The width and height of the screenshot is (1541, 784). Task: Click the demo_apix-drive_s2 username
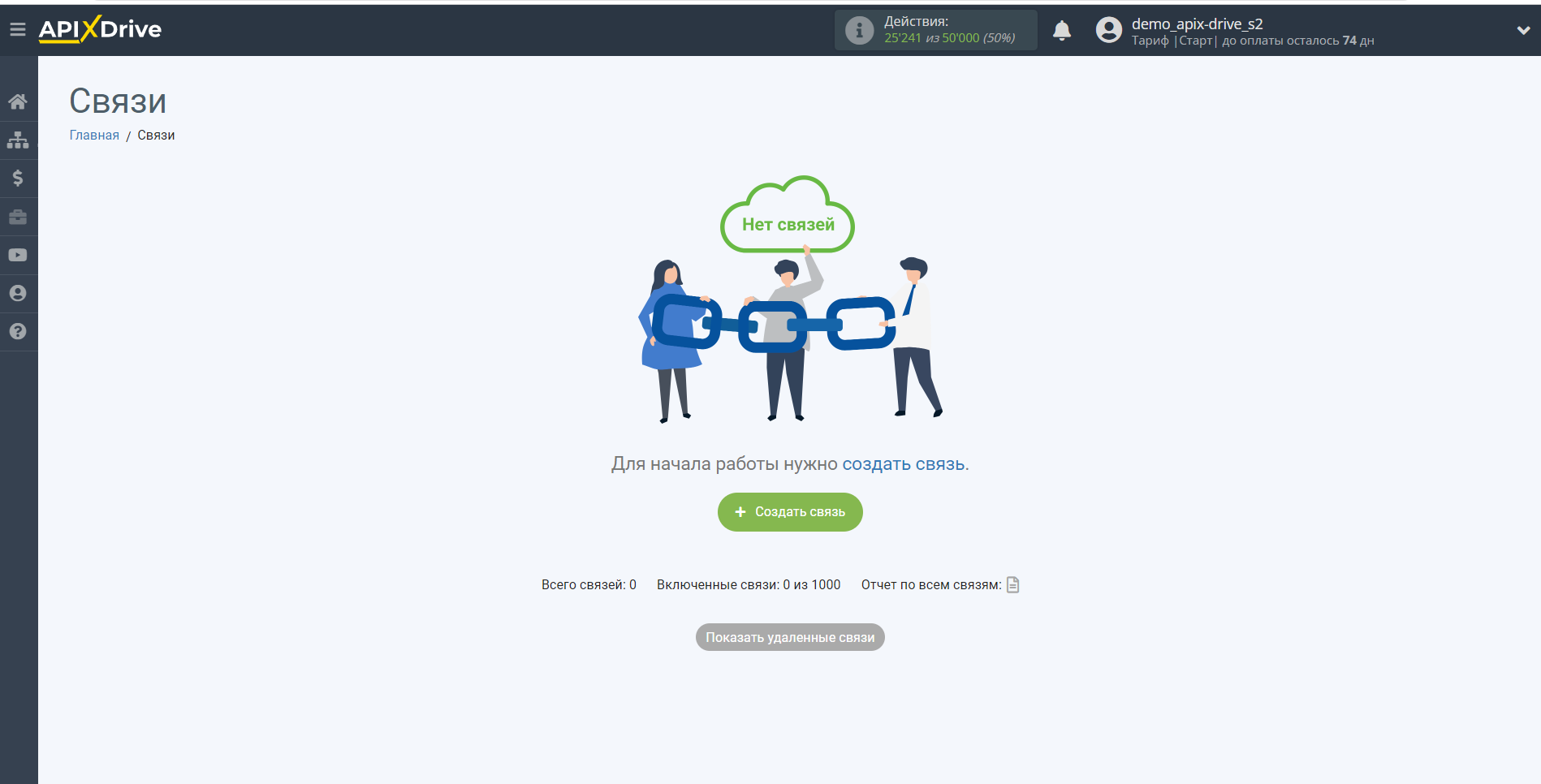coord(1198,24)
